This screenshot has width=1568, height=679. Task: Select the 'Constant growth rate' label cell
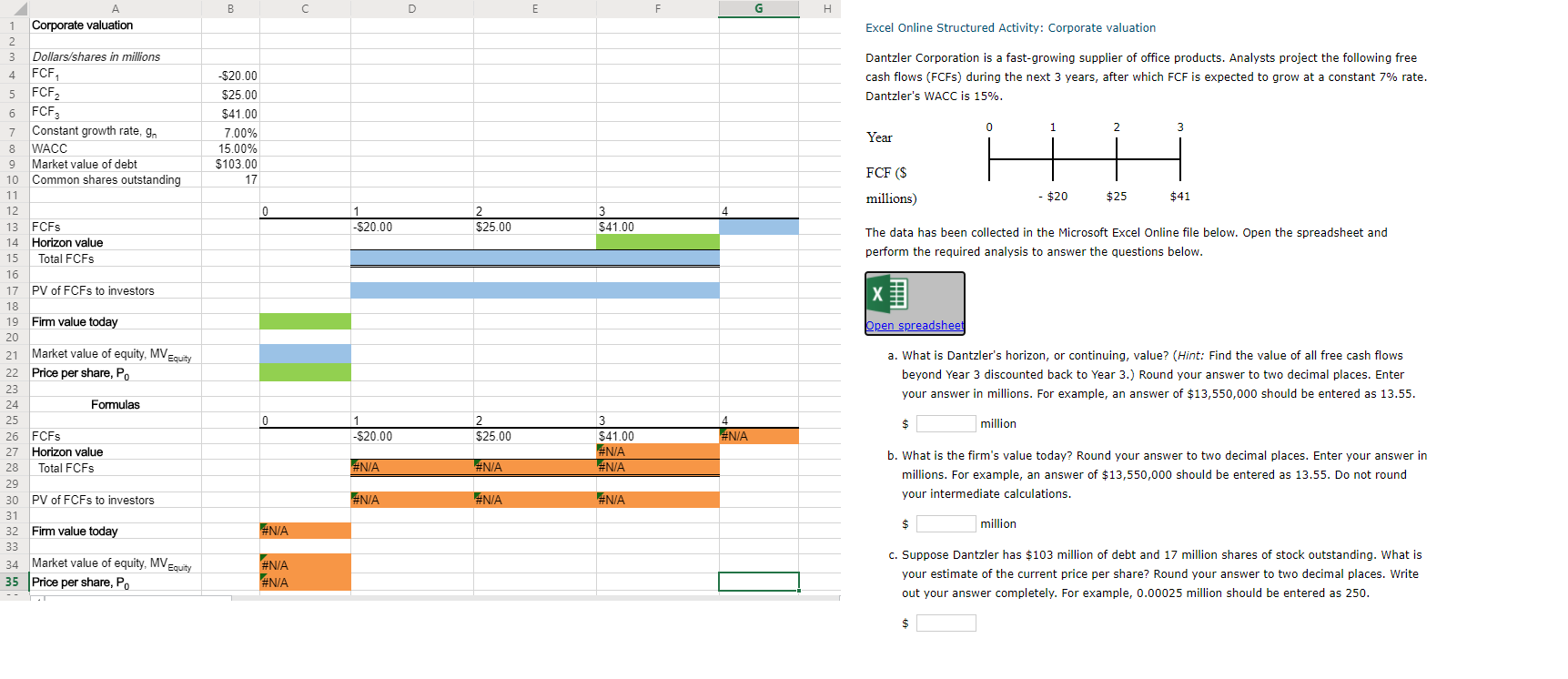(x=115, y=132)
